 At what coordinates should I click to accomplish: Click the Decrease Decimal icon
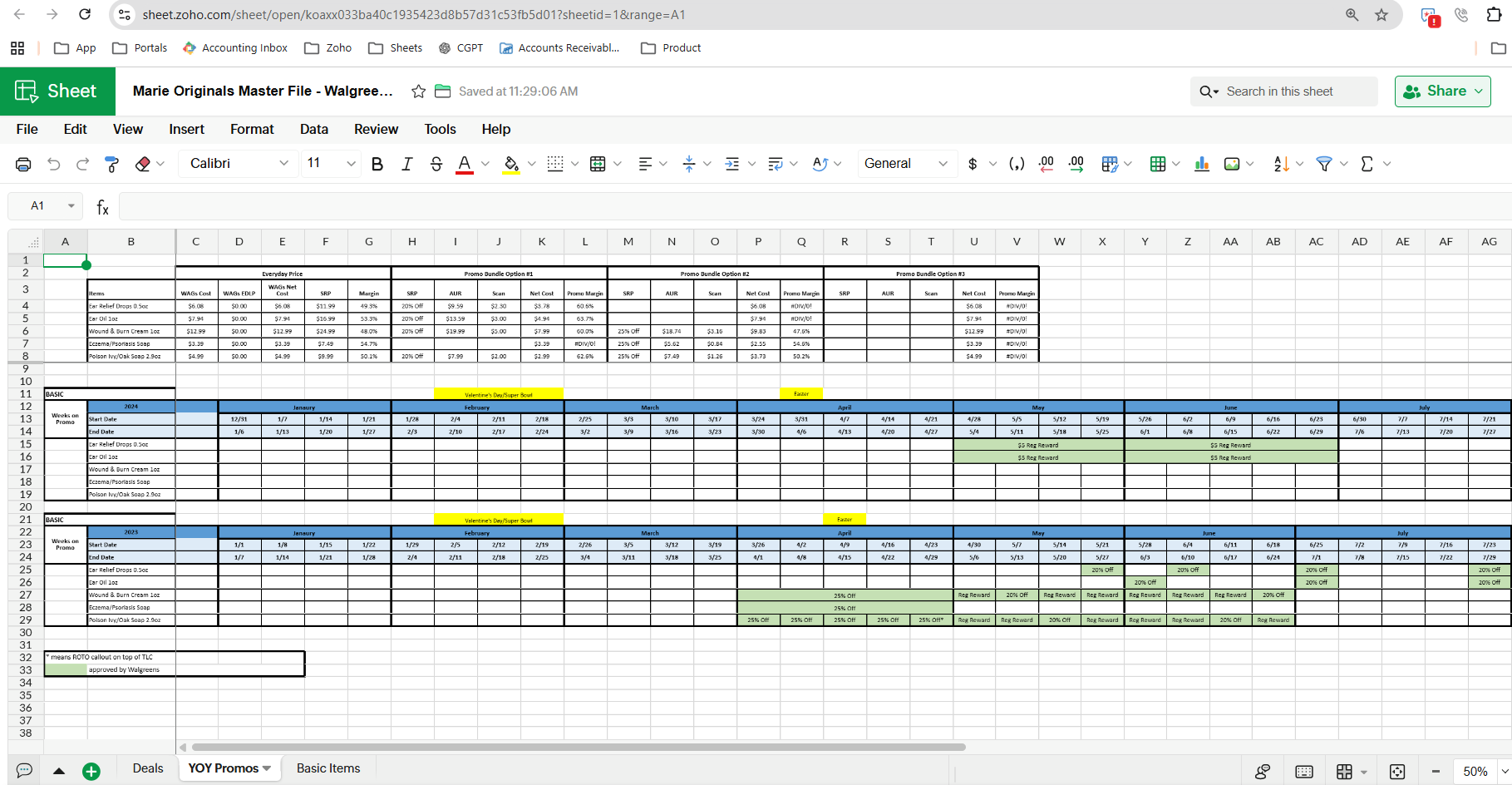tap(1047, 164)
